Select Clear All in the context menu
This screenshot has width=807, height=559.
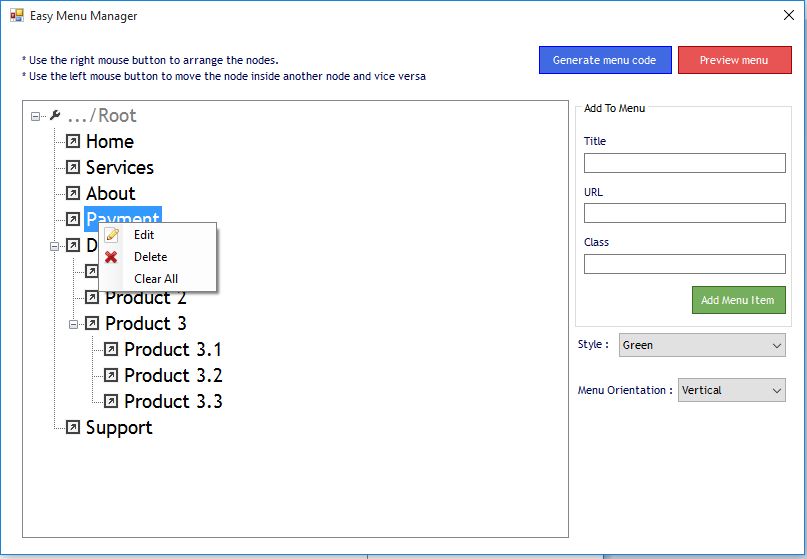pos(156,279)
